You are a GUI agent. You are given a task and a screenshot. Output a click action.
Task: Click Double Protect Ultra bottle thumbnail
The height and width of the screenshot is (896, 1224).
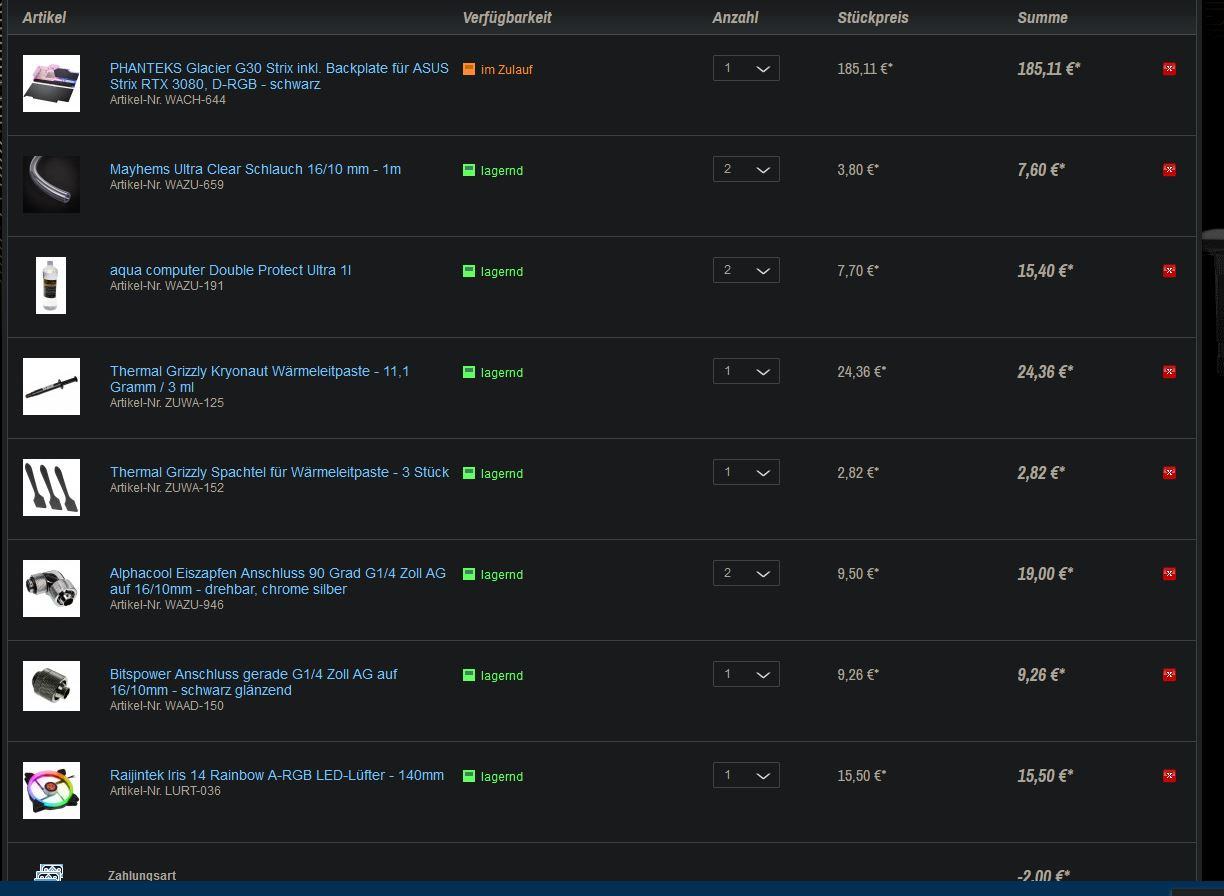(51, 285)
